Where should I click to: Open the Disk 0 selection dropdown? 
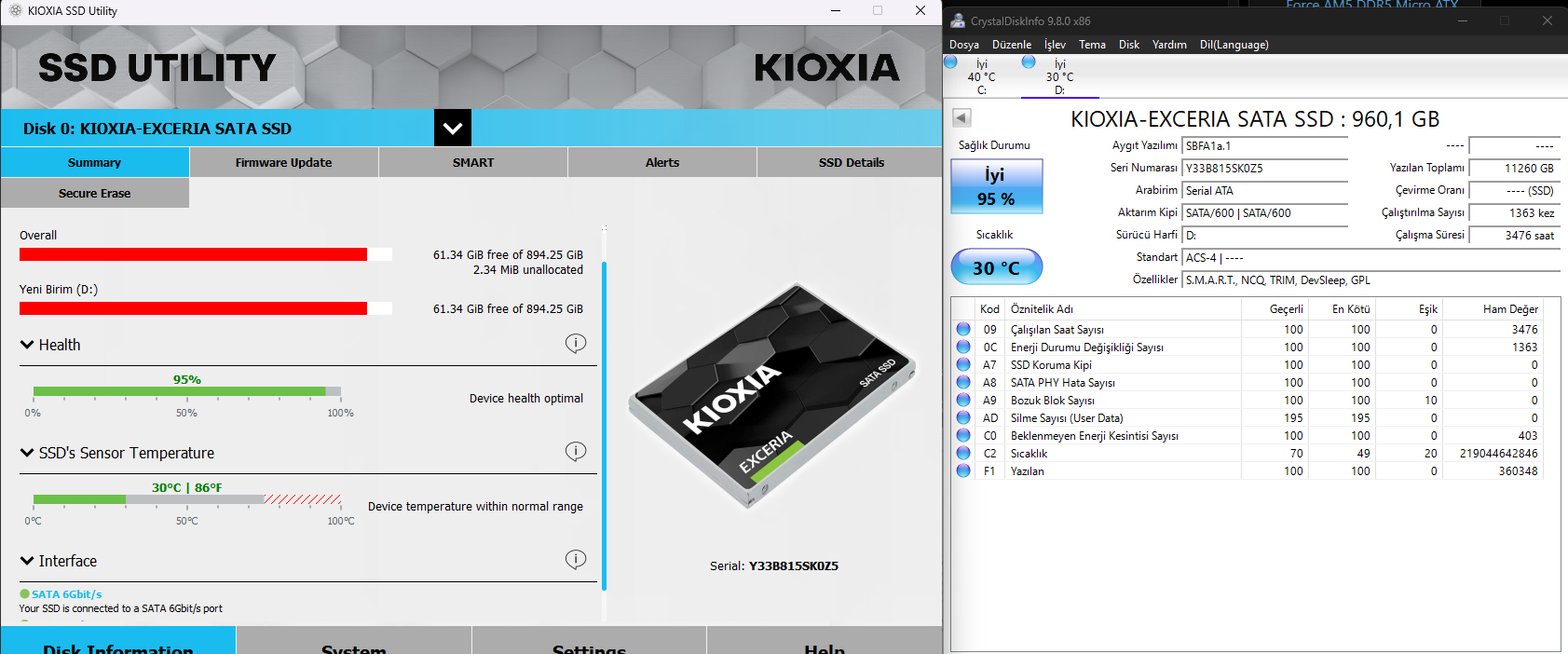[453, 128]
